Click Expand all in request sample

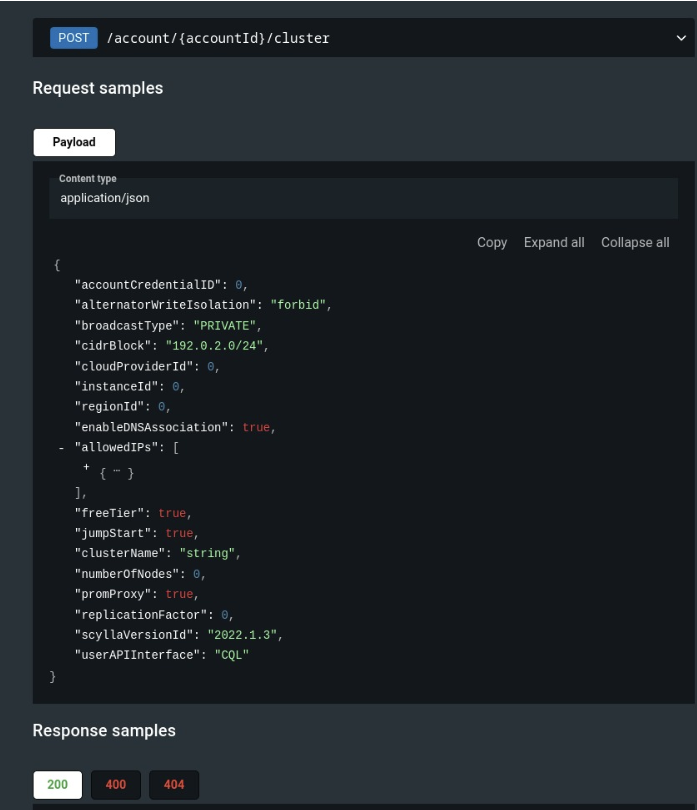tap(554, 242)
